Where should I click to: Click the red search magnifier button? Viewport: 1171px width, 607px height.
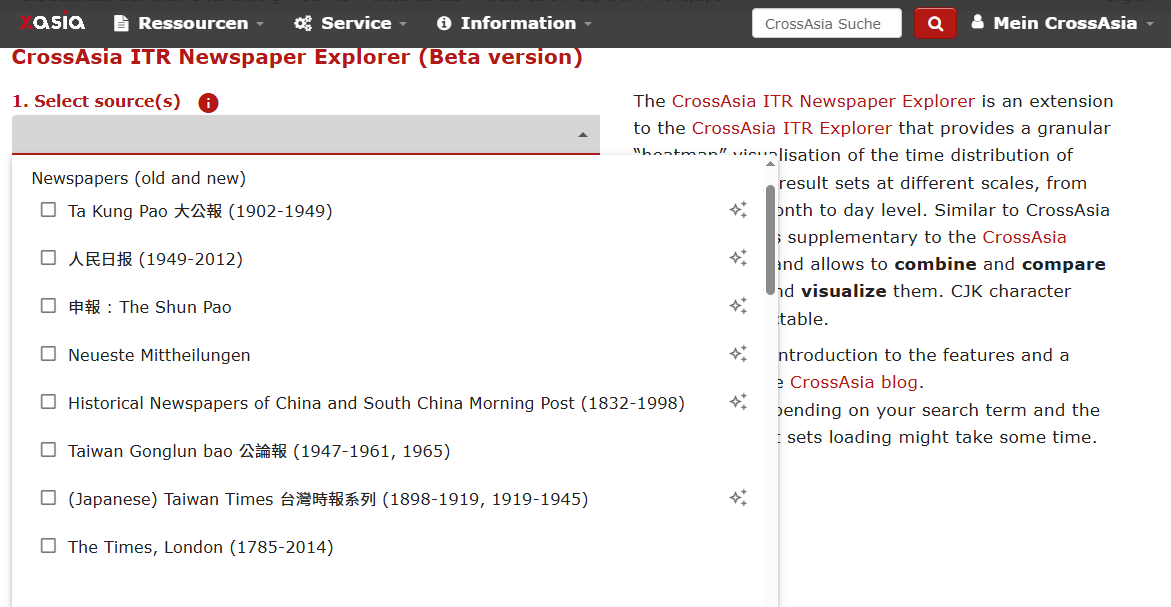[935, 23]
